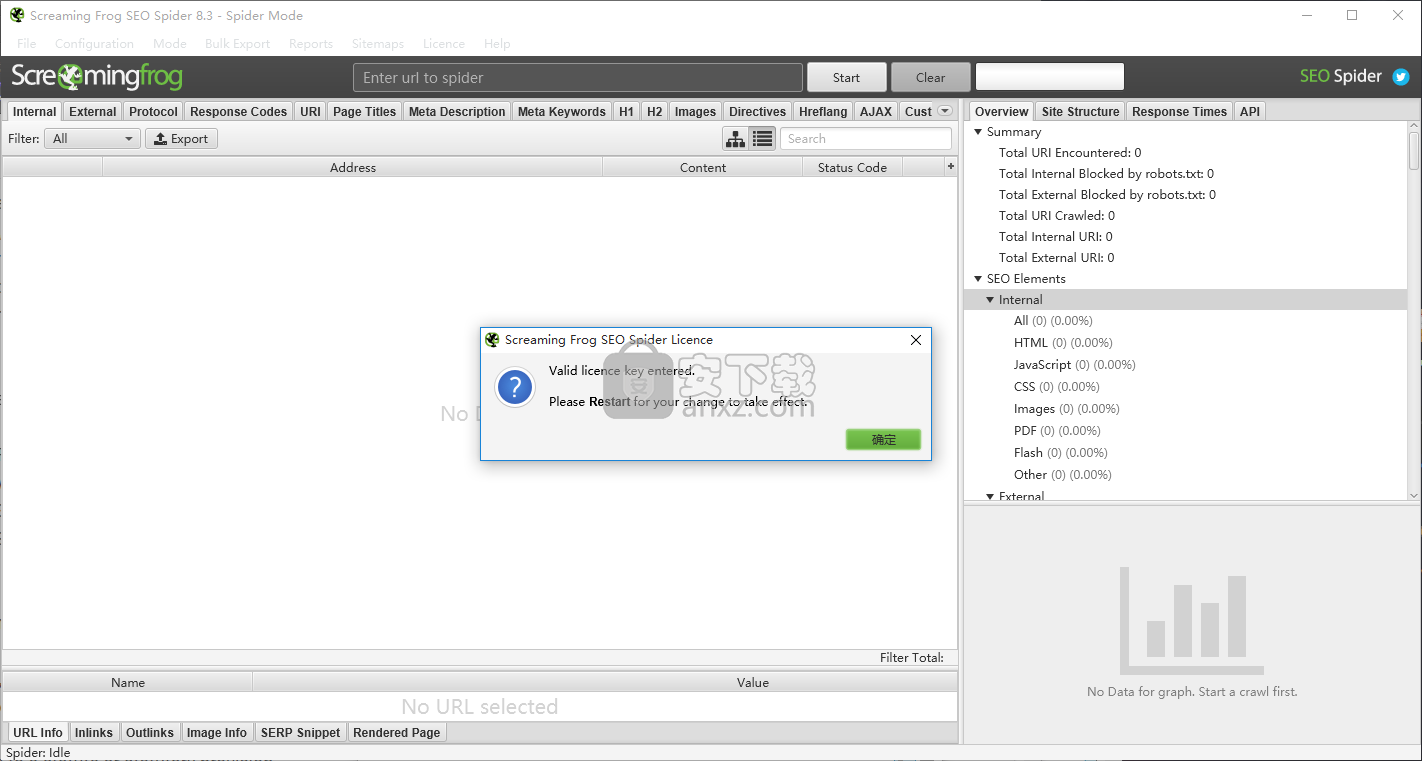Click the Twitter bird icon
The image size is (1422, 761).
click(1400, 77)
